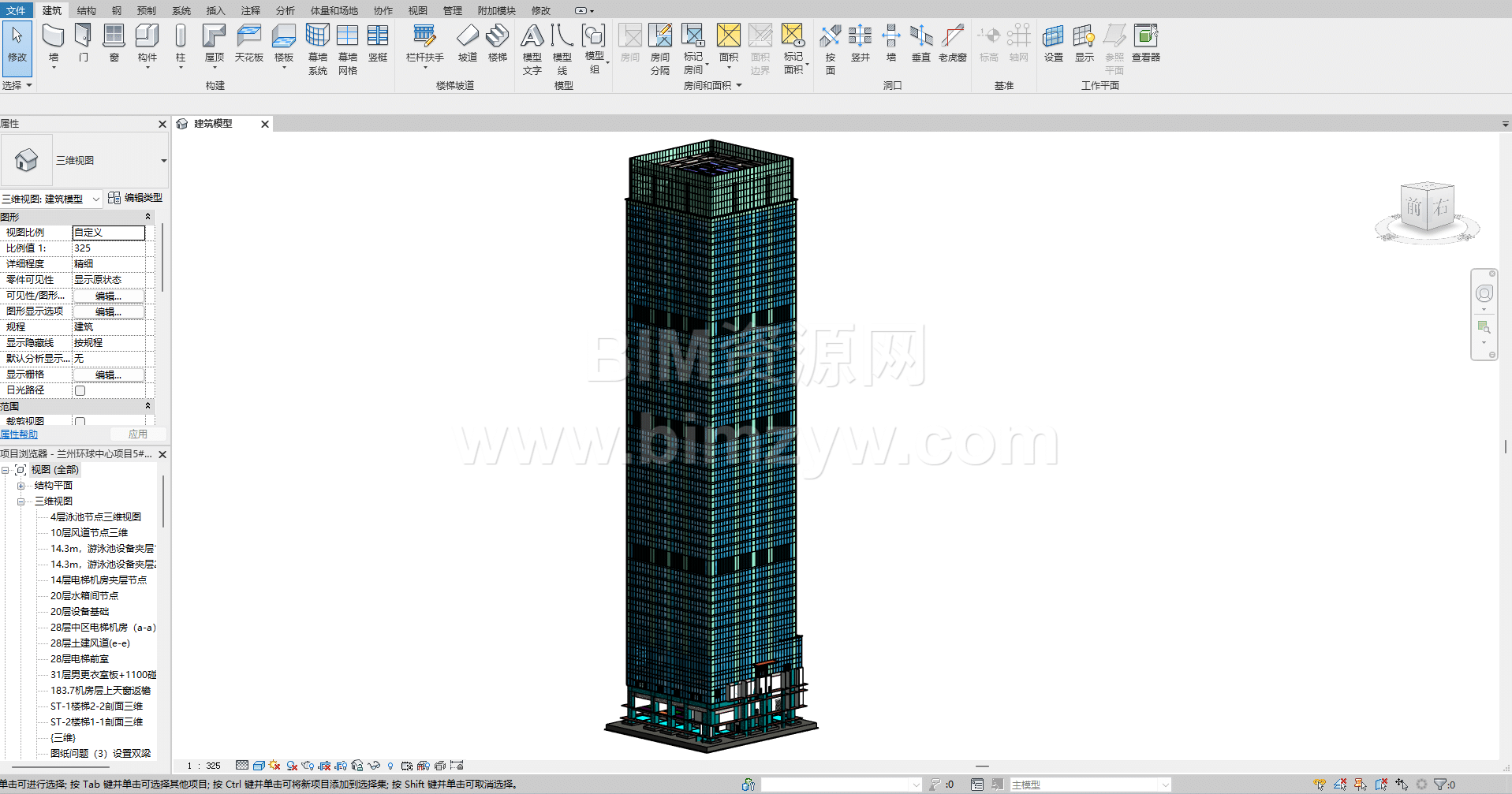Image resolution: width=1512 pixels, height=794 pixels.
Task: Open the 三维视图 type selector dropdown
Action: tap(163, 161)
